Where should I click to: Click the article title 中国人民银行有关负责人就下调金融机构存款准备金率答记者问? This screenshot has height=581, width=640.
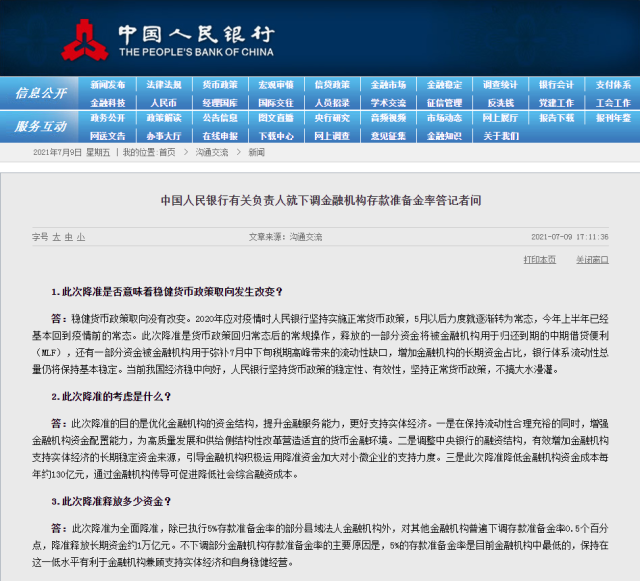pyautogui.click(x=321, y=200)
